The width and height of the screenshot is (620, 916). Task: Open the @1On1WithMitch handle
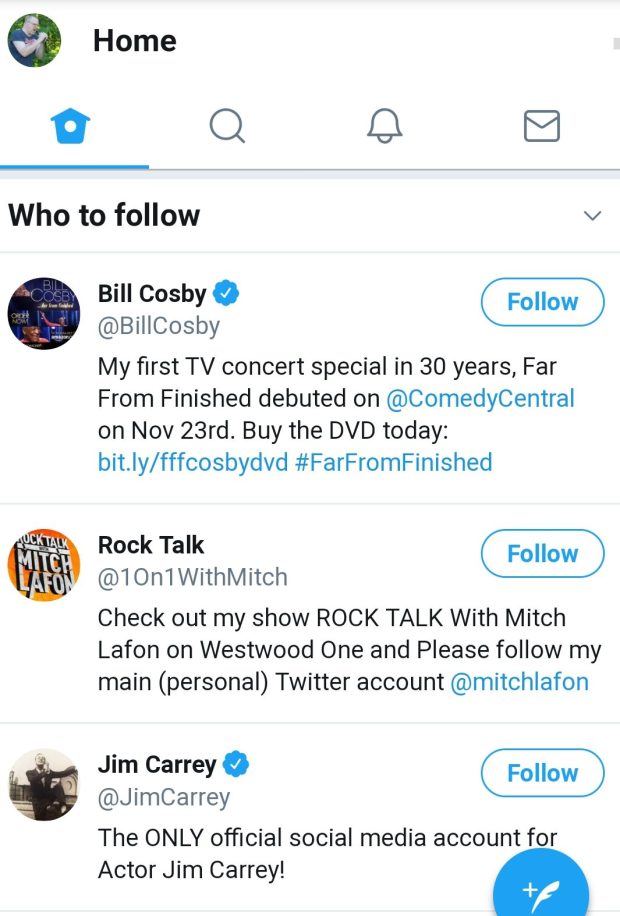[x=192, y=577]
